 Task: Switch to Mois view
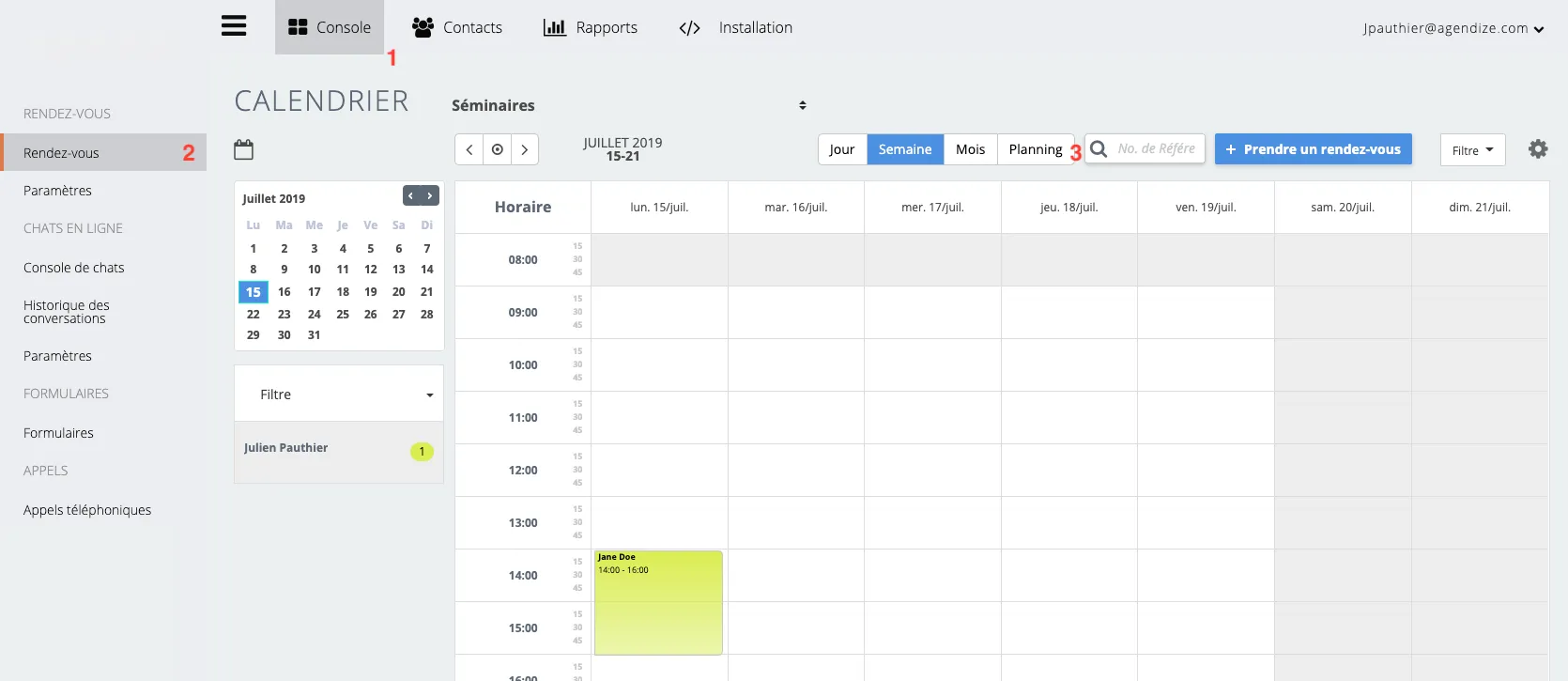point(970,149)
